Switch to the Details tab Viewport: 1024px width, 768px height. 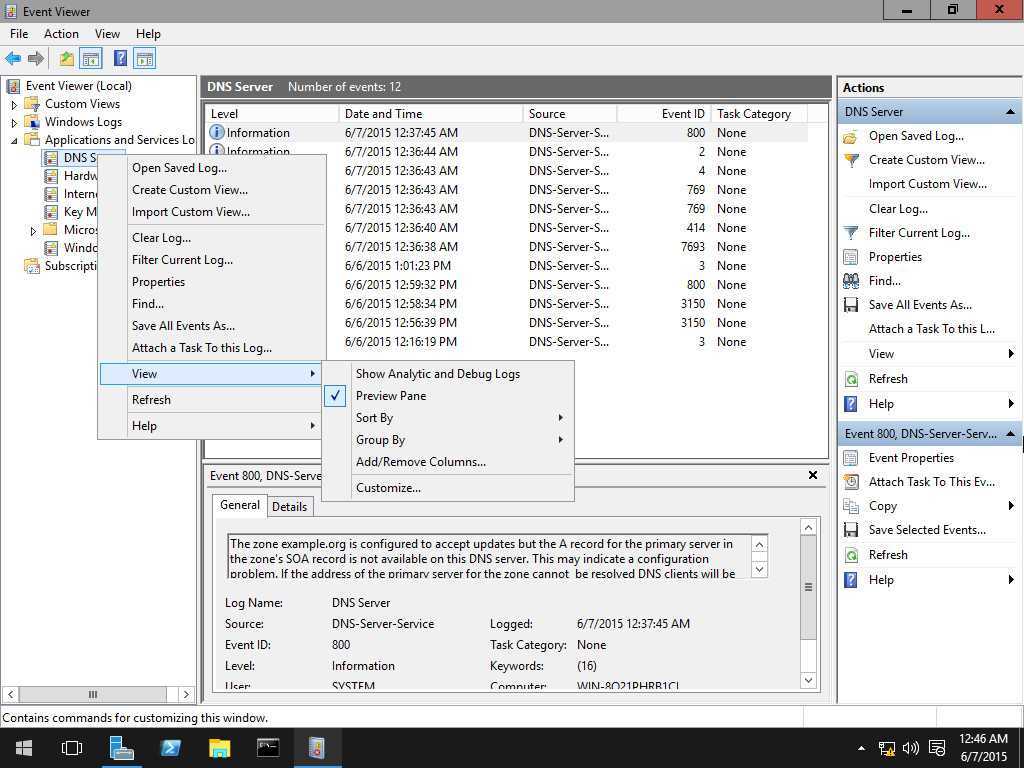(x=289, y=507)
